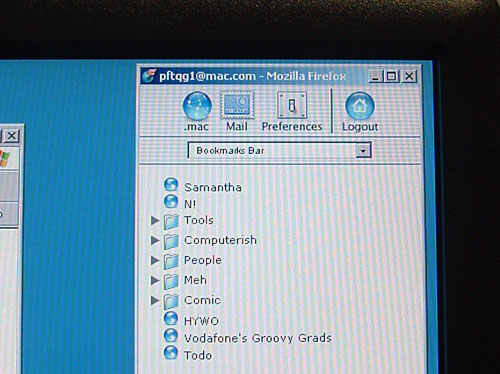Click the globe icon beside Samantha
Viewport: 500px width, 374px height.
(x=171, y=185)
